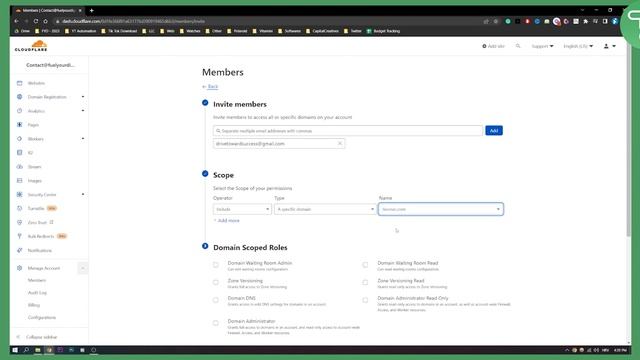Reload the page in the browser
640x360 pixels.
[x=36, y=21]
